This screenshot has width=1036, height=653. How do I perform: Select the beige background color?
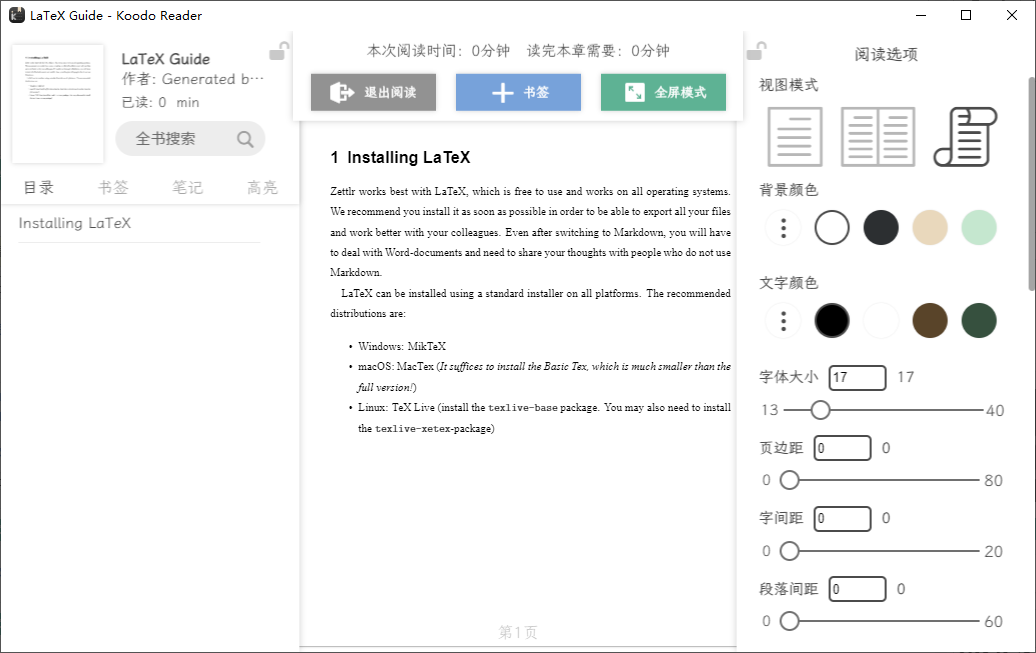[x=930, y=227]
